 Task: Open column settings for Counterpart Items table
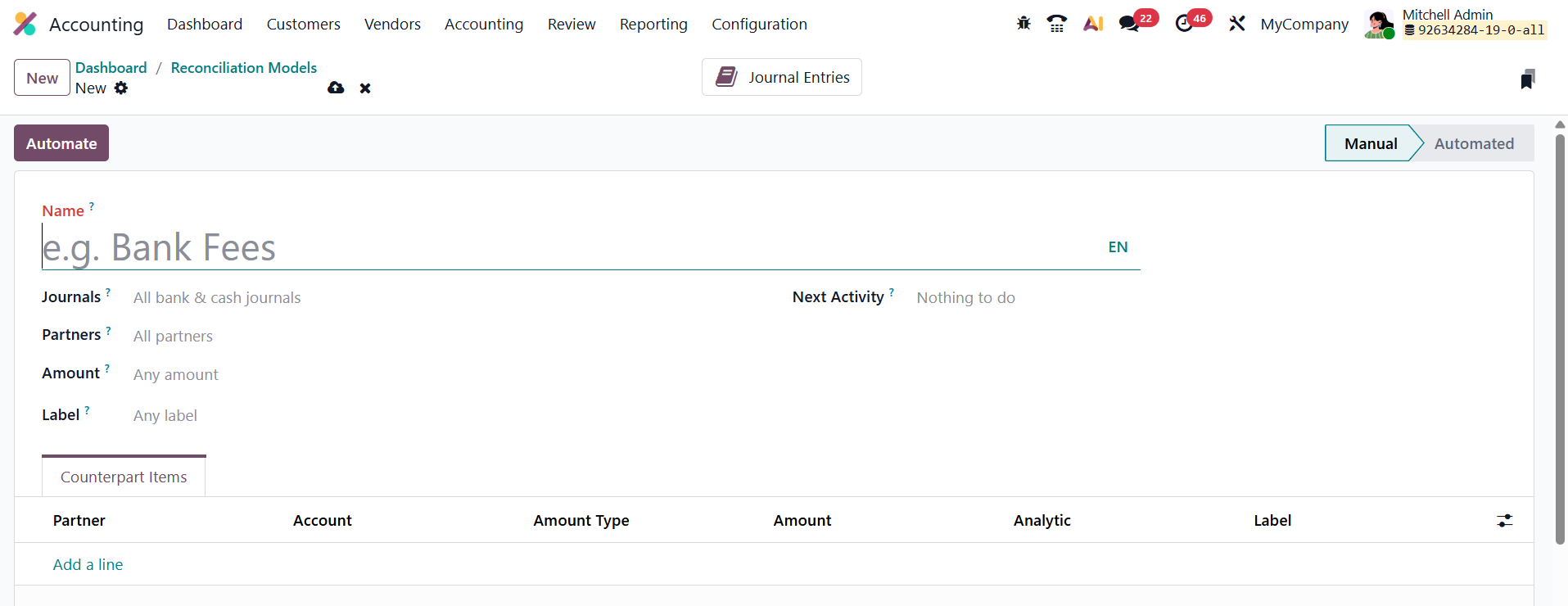(x=1504, y=520)
